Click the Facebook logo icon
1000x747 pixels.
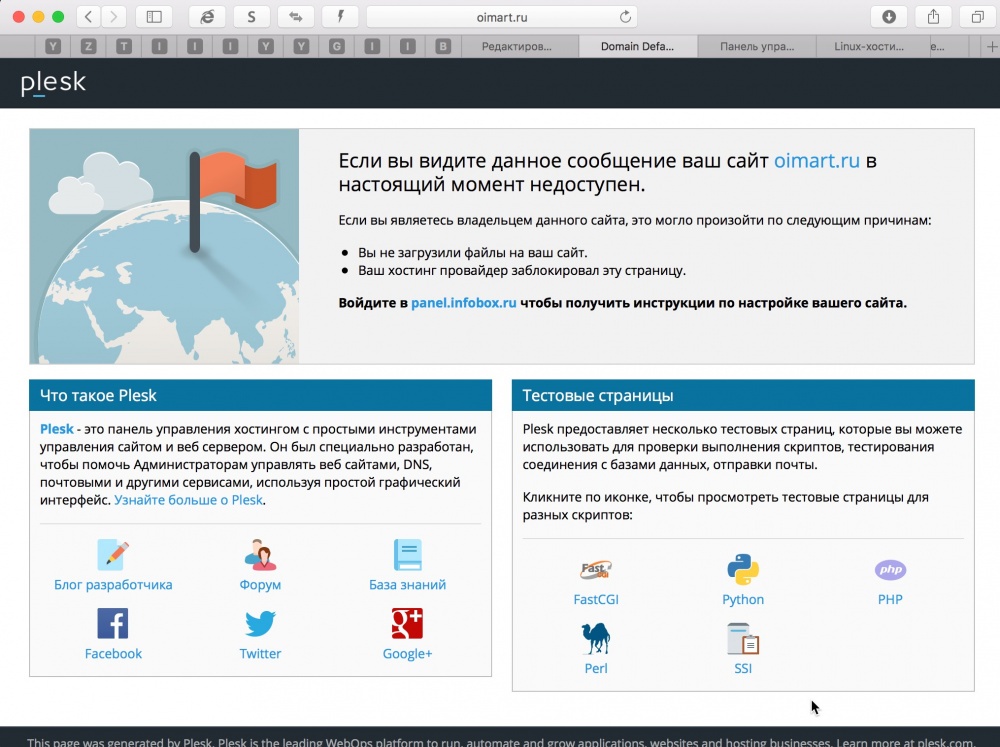113,623
